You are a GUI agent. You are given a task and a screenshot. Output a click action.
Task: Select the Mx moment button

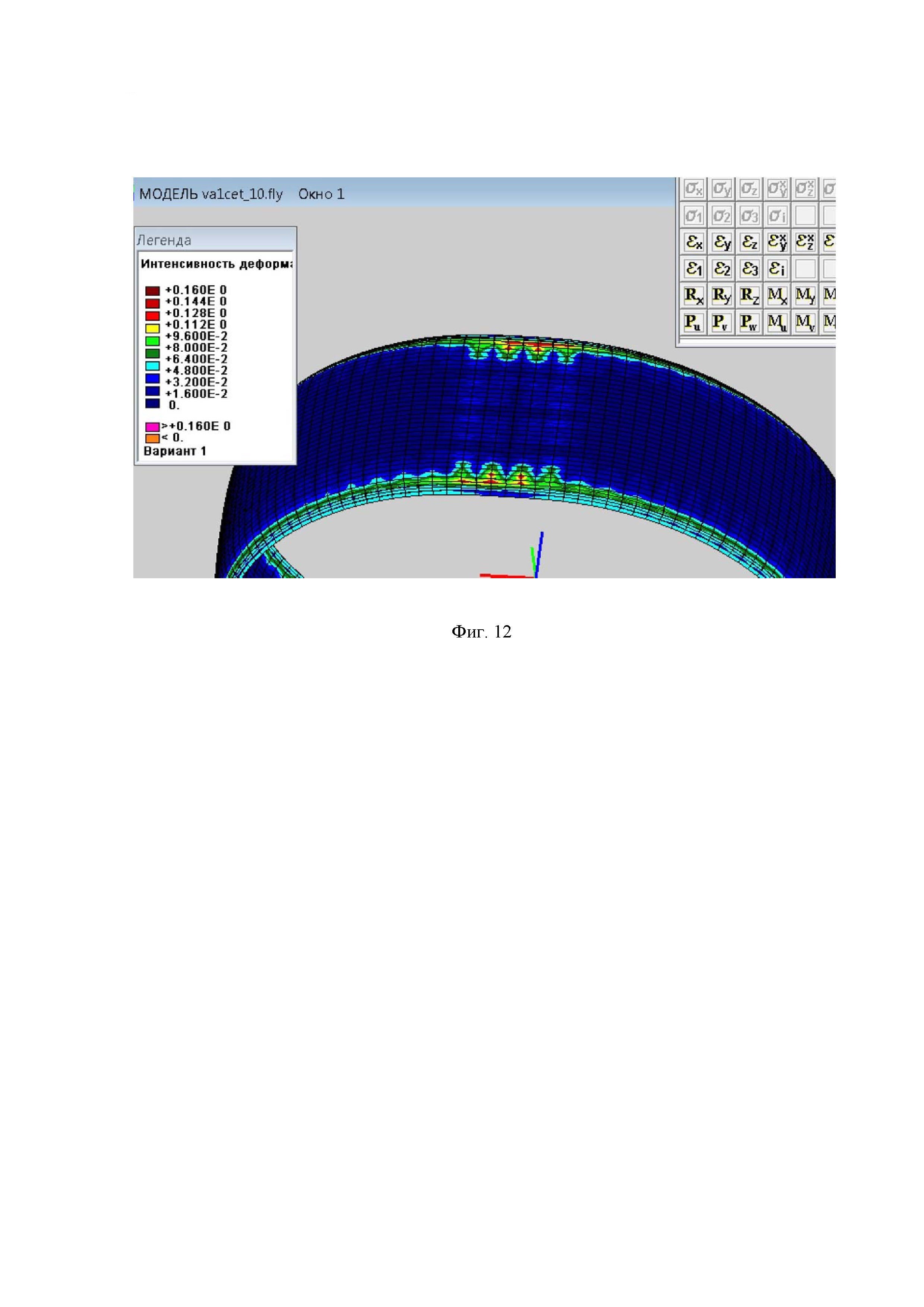pyautogui.click(x=777, y=295)
